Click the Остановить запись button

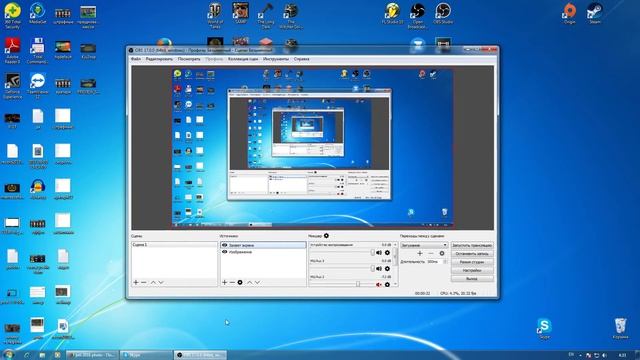(x=472, y=253)
